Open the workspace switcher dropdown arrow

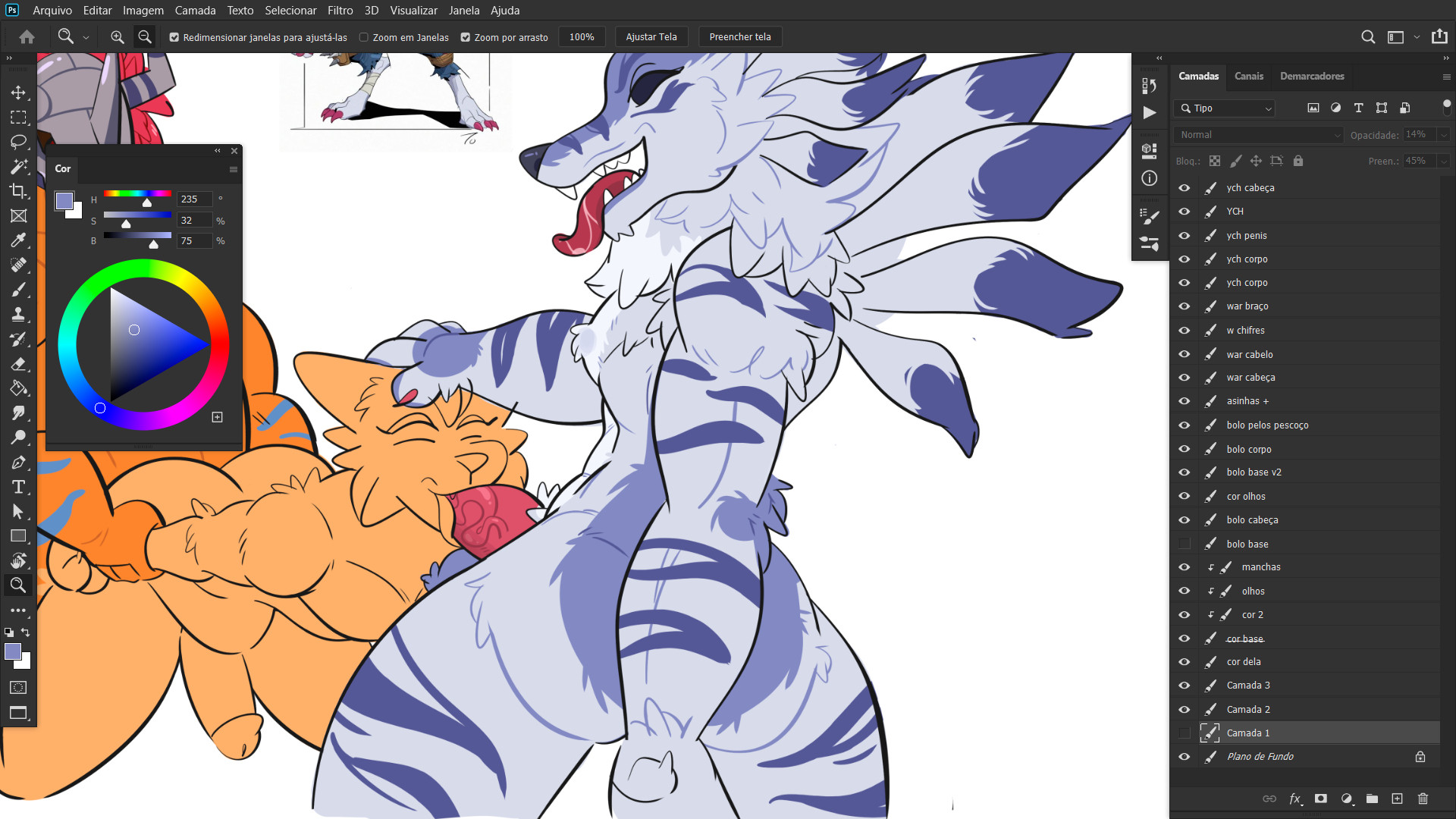pyautogui.click(x=1417, y=37)
